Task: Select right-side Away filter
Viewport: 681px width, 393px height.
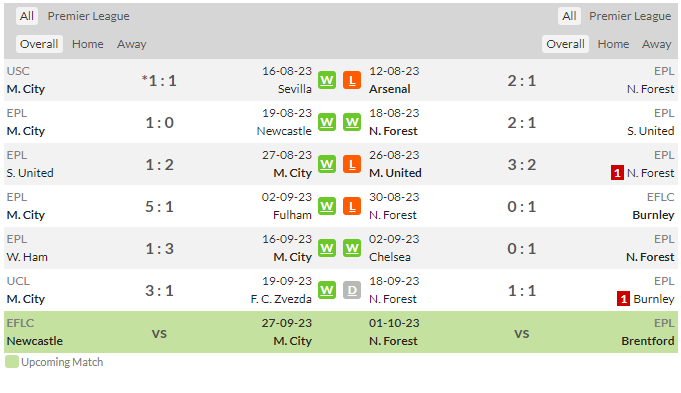Action: (x=657, y=44)
